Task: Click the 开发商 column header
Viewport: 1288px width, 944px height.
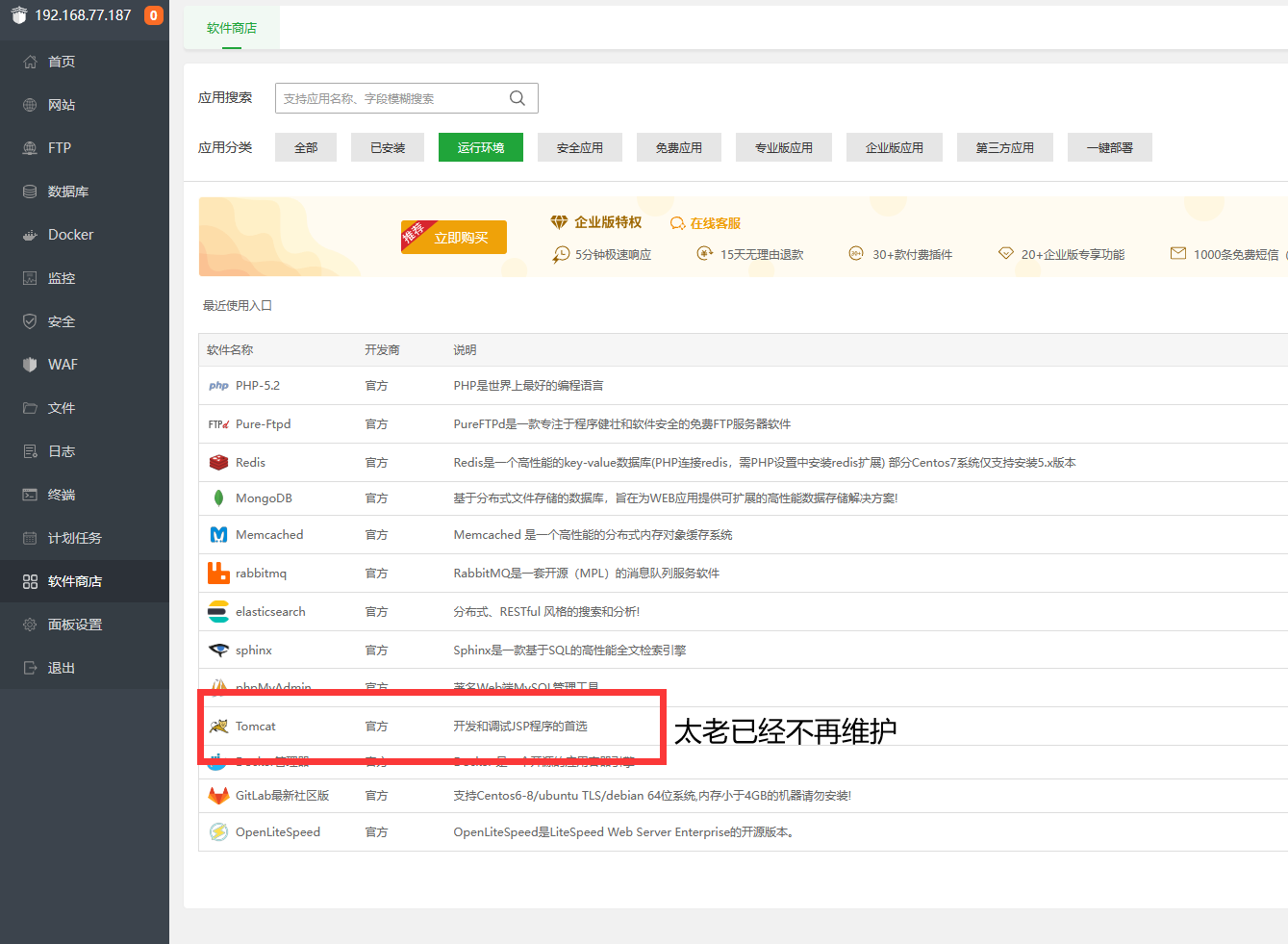Action: 382,350
